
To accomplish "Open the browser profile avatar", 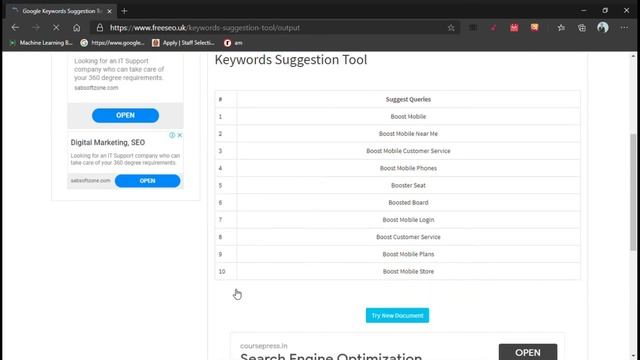I will pos(603,27).
